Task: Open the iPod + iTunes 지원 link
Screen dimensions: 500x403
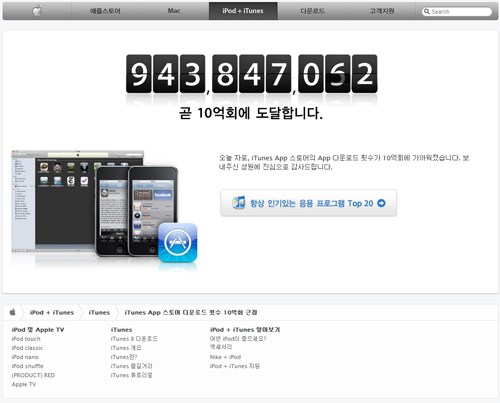Action: coord(235,366)
